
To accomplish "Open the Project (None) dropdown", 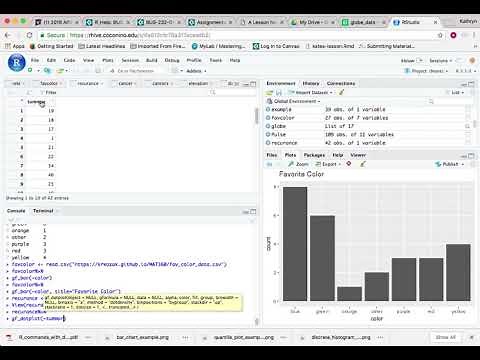I will pyautogui.click(x=426, y=71).
